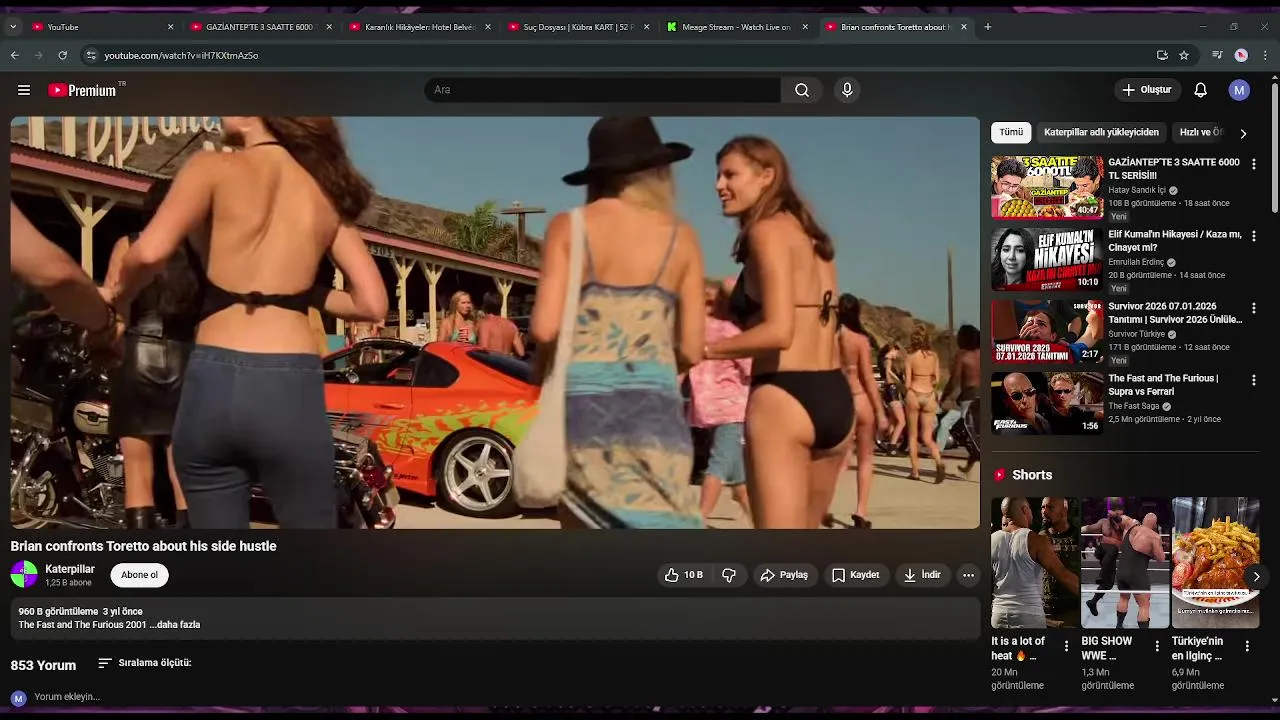Open browser profile avatar in toolbar
Image resolution: width=1280 pixels, height=720 pixels.
(x=1241, y=55)
